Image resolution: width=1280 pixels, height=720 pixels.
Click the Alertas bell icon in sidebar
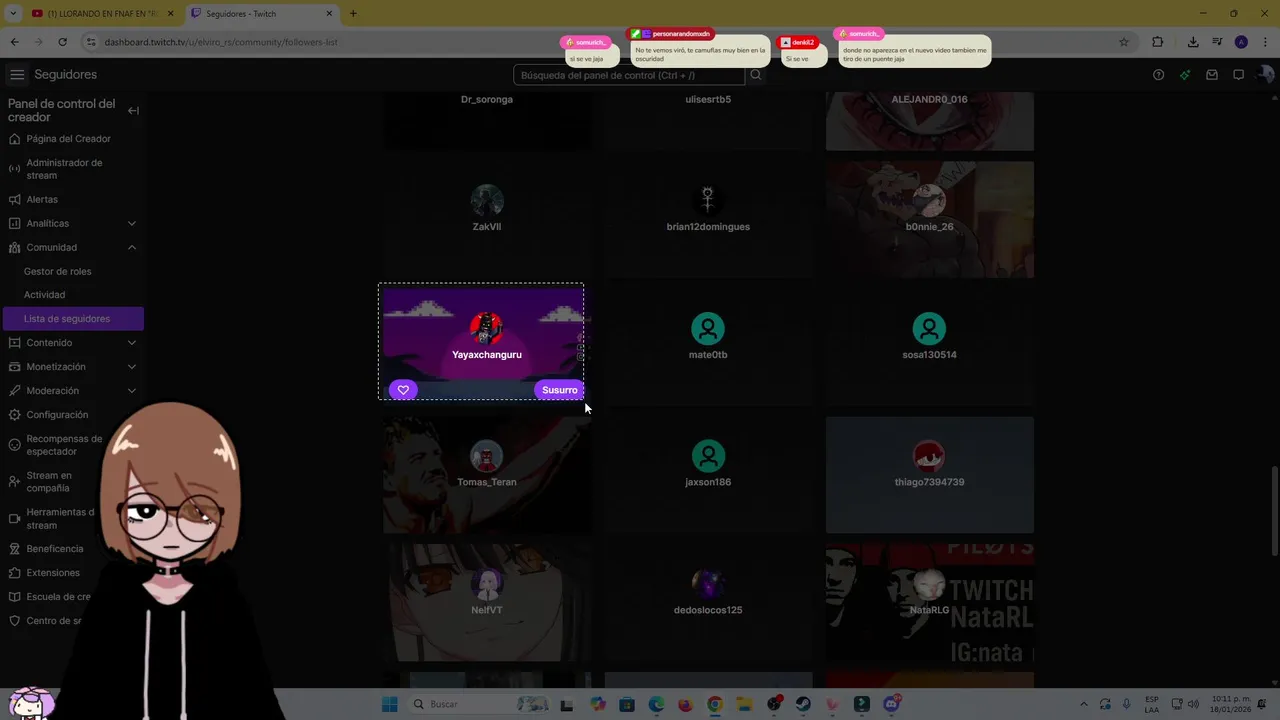click(14, 199)
